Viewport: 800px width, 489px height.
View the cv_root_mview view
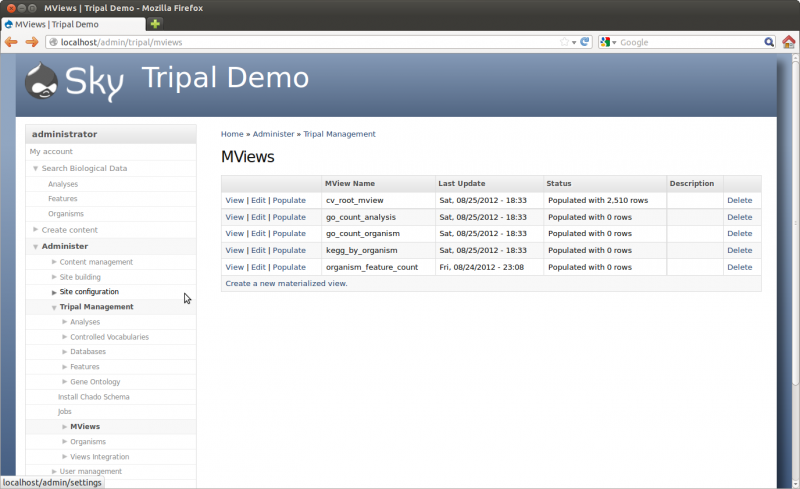coord(235,200)
